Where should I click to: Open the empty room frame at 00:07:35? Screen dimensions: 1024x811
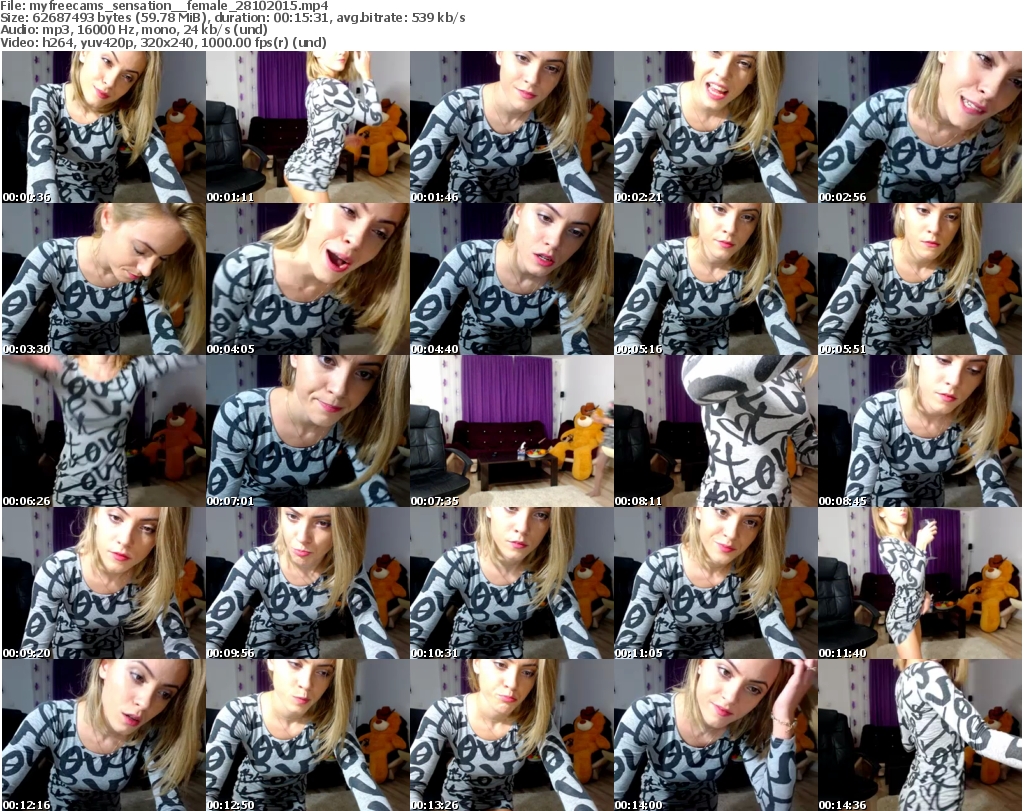coord(511,432)
